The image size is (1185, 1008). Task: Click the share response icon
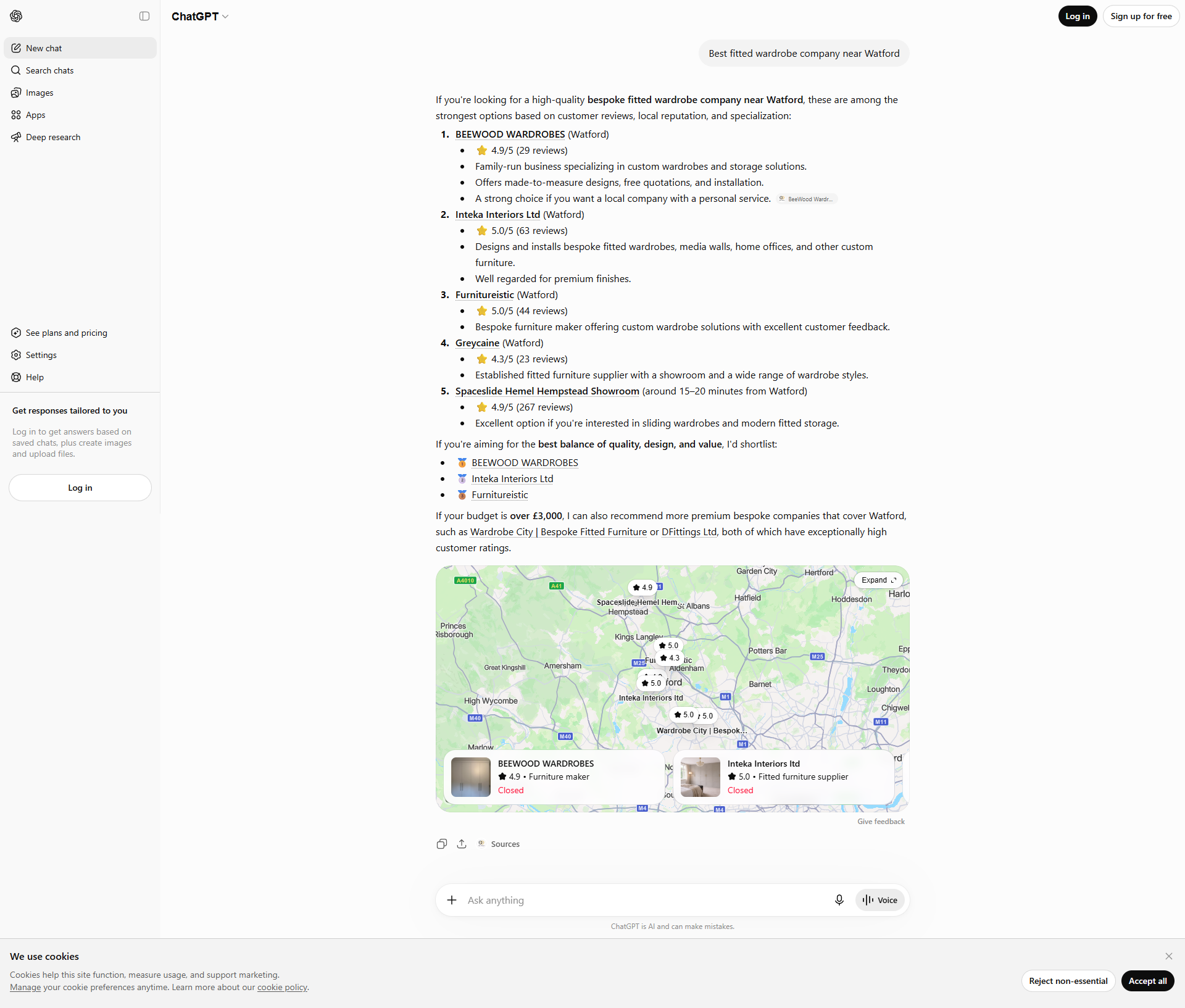tap(462, 844)
